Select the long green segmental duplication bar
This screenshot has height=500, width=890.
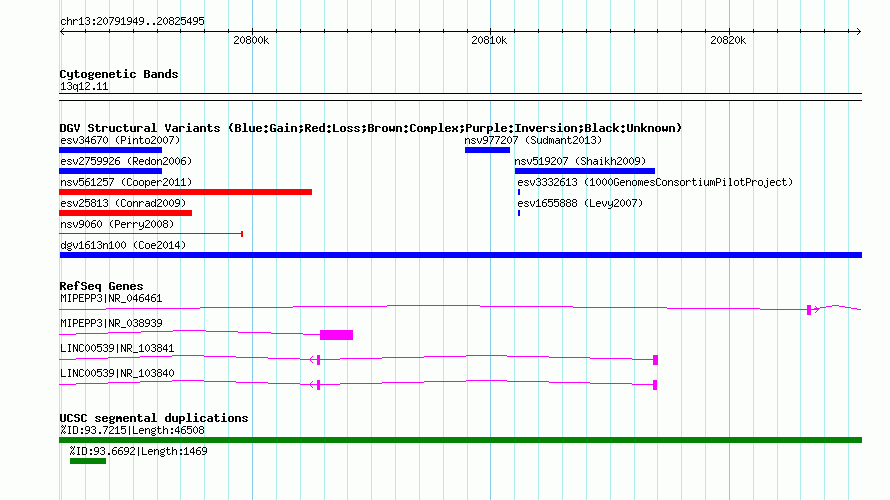click(x=460, y=440)
